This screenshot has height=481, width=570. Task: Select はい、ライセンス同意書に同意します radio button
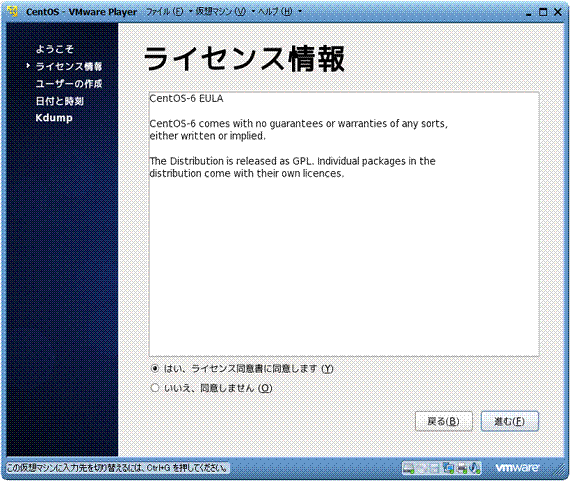point(155,369)
